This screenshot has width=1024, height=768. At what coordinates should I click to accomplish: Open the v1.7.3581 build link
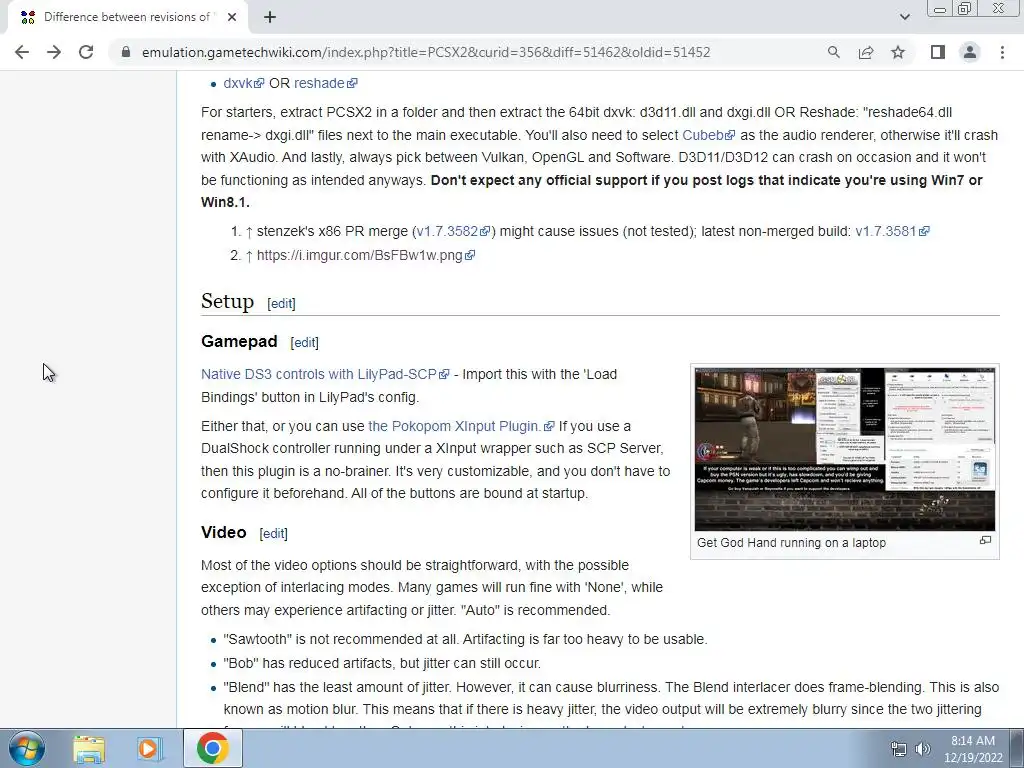(x=892, y=231)
